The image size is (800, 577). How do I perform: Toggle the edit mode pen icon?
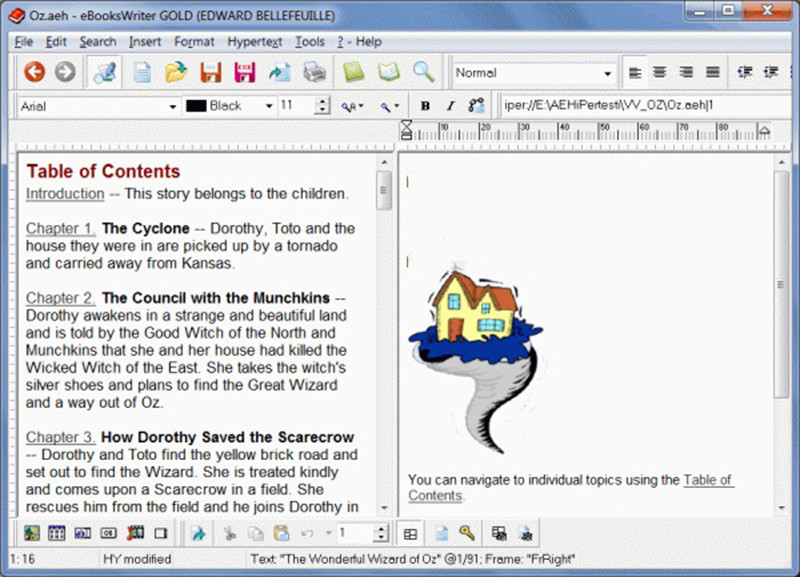pyautogui.click(x=105, y=72)
